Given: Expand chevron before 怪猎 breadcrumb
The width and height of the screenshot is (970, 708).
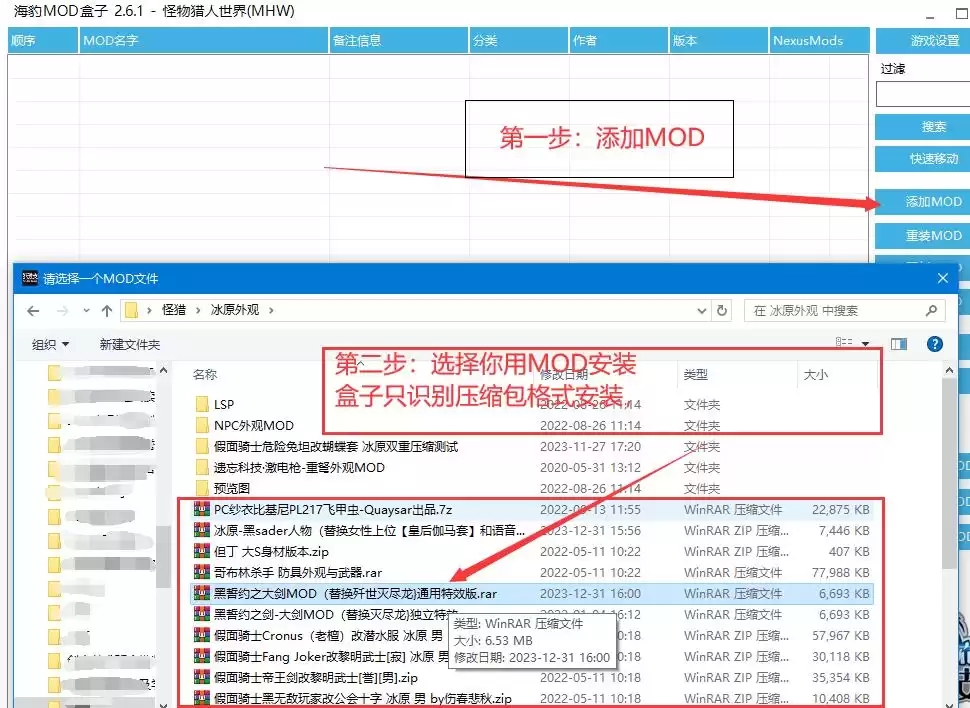Looking at the screenshot, I should [149, 310].
